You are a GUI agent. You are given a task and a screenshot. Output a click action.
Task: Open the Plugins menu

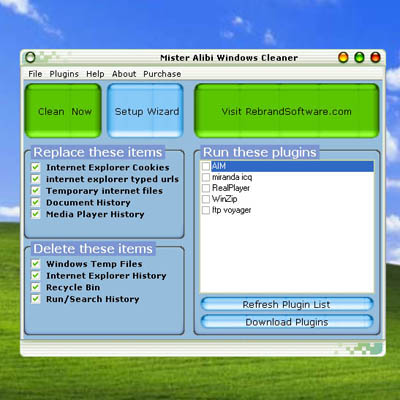(64, 74)
